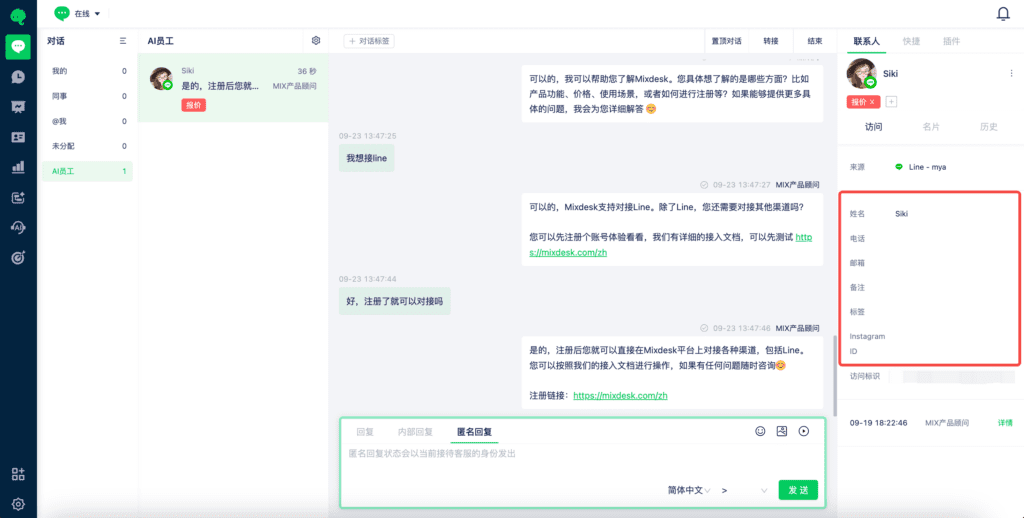This screenshot has height=518, width=1024.
Task: Select the 名片 sub-tab
Action: click(x=931, y=127)
